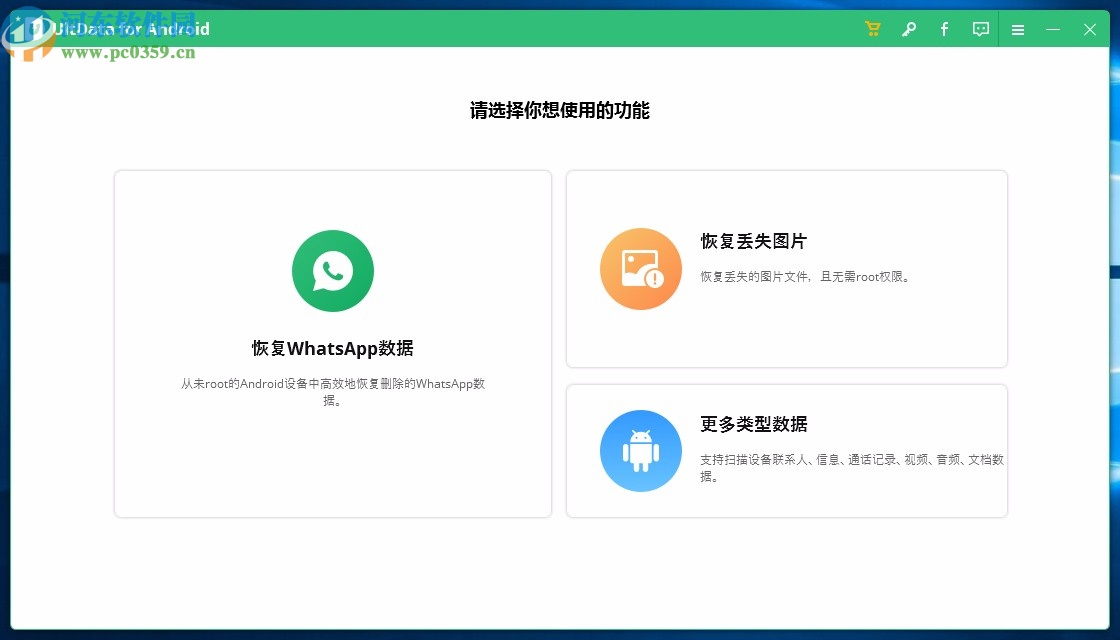Open the Facebook icon in title bar
This screenshot has width=1120, height=640.
(944, 29)
